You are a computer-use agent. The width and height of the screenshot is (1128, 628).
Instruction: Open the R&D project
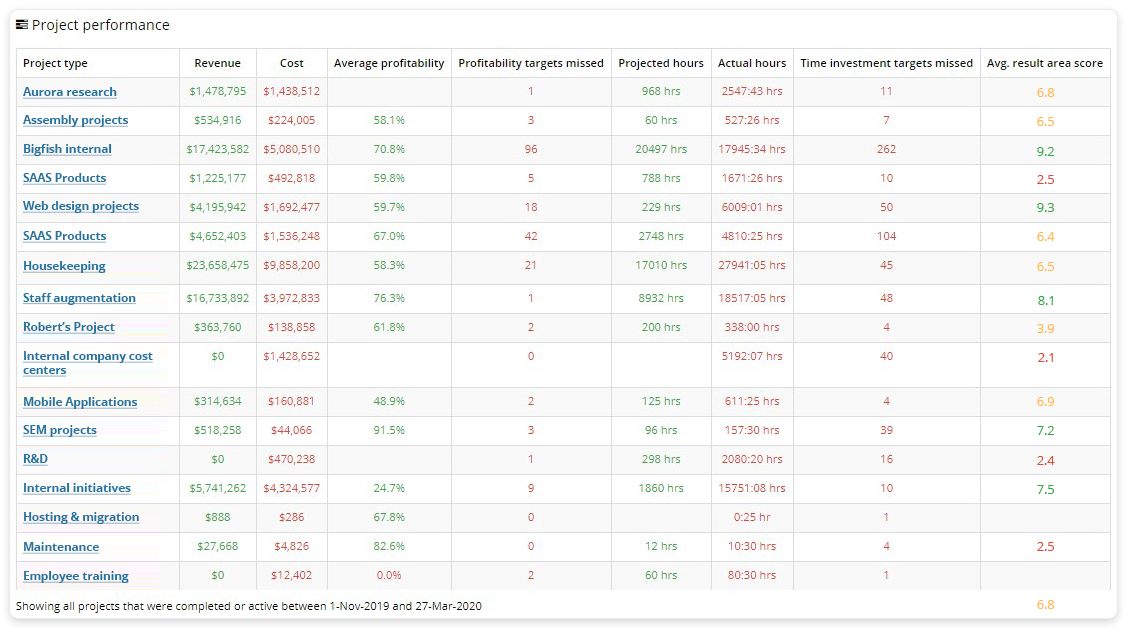pyautogui.click(x=34, y=458)
